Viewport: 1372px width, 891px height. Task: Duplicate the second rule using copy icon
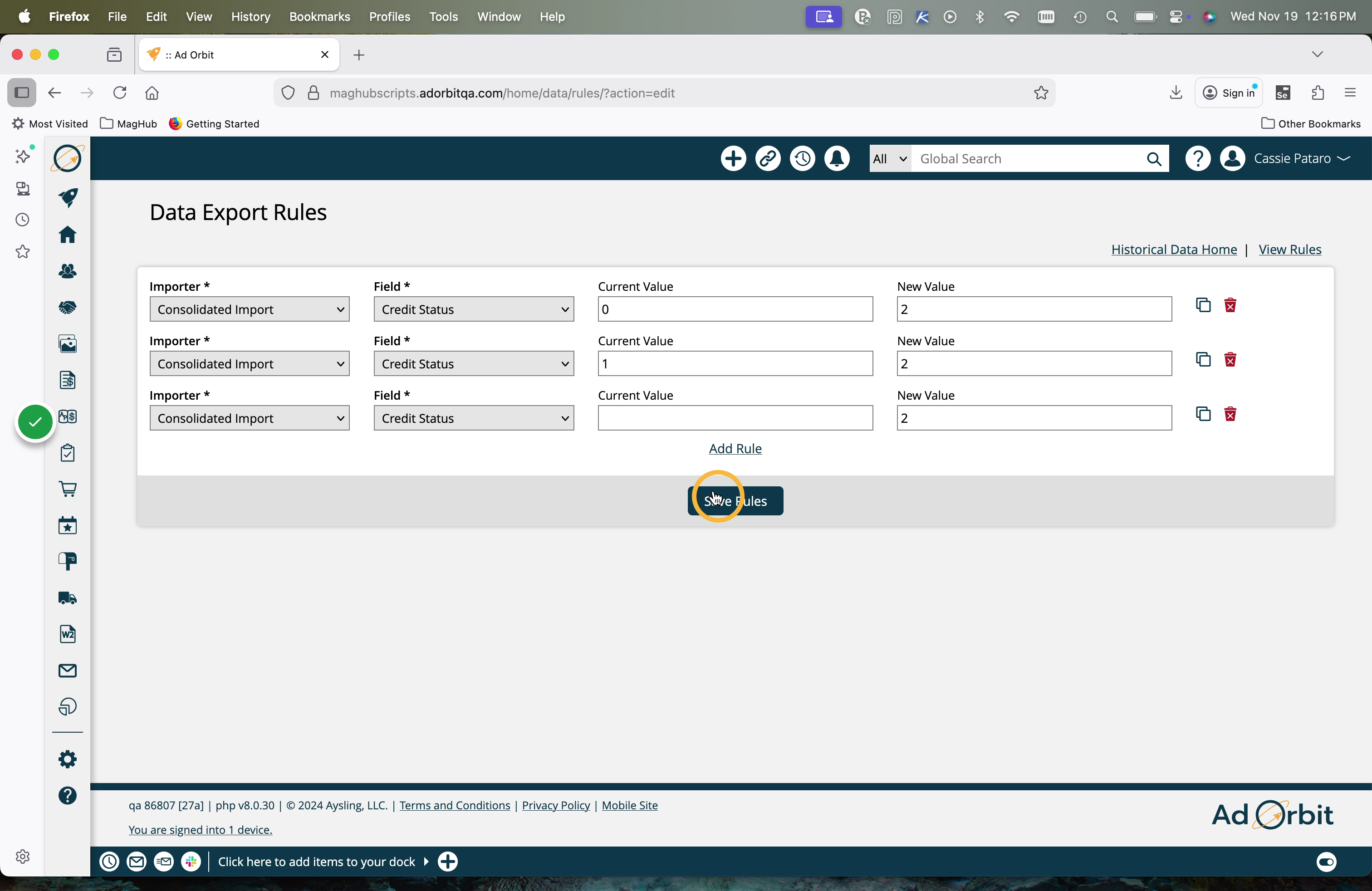1203,360
